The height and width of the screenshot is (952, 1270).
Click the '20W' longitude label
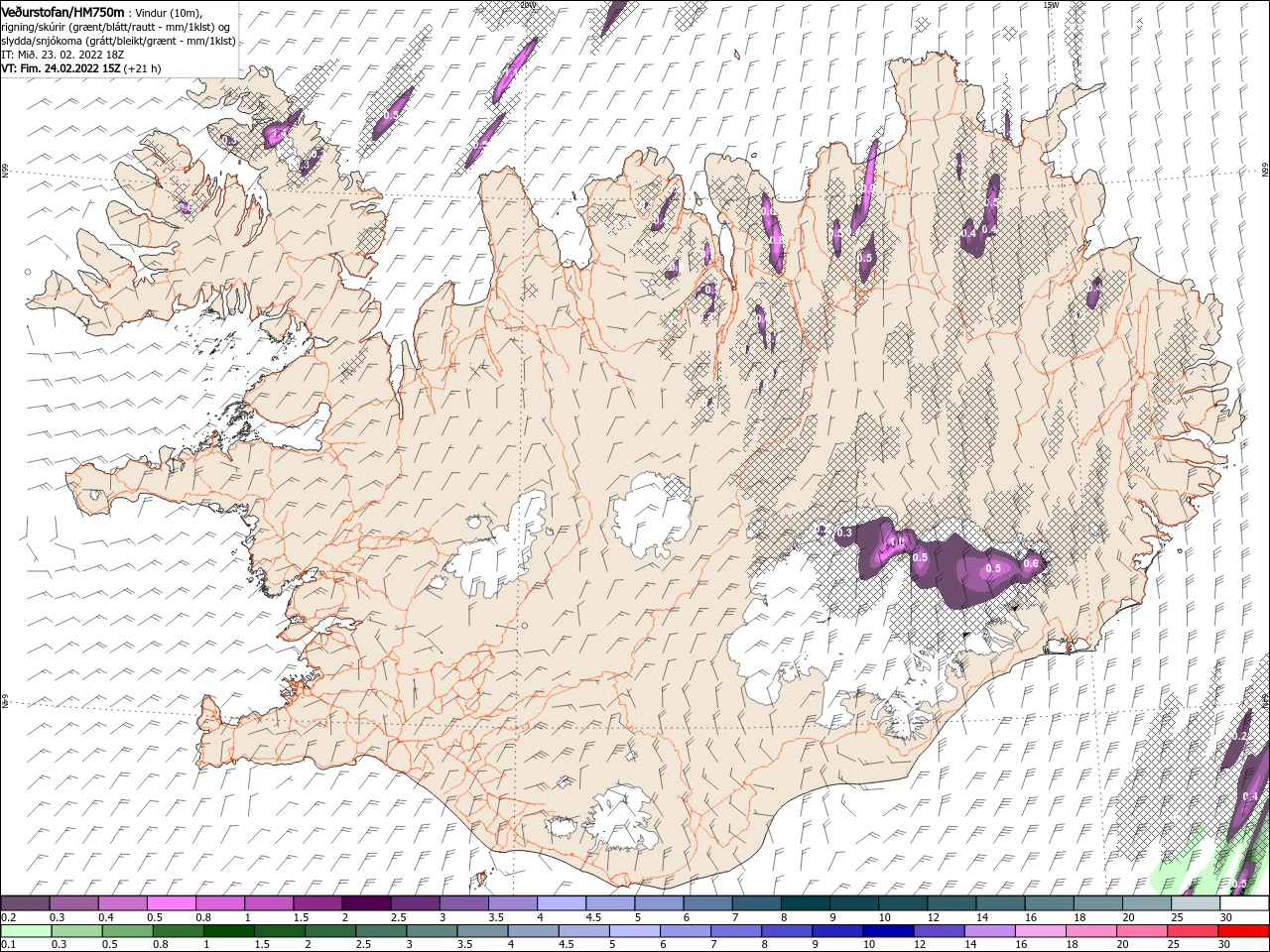[527, 5]
